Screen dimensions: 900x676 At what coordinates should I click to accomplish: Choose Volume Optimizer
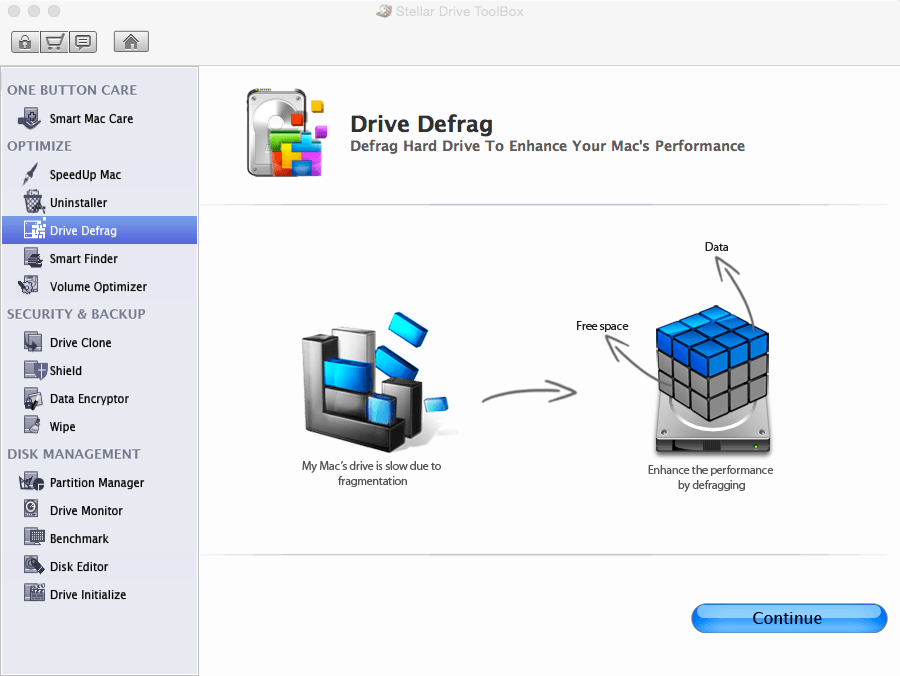click(98, 287)
